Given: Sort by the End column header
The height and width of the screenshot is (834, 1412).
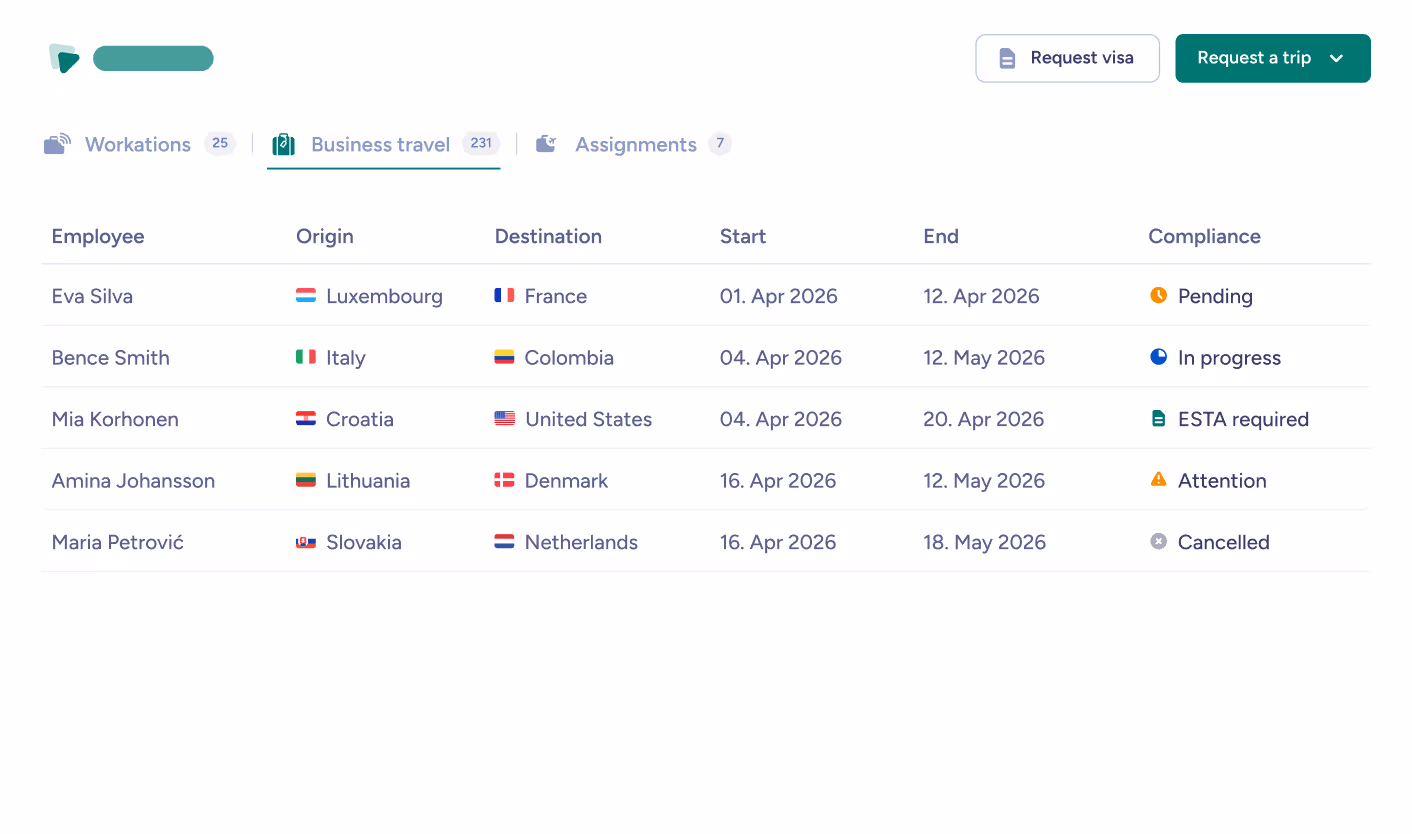Looking at the screenshot, I should (x=941, y=236).
